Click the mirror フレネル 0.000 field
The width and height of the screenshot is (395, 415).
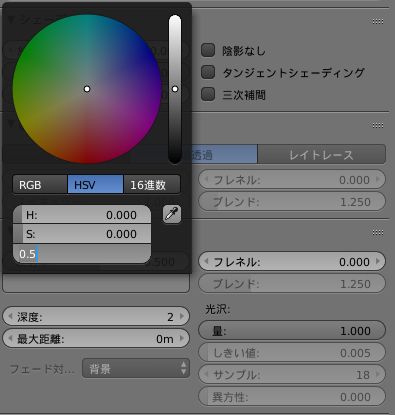pyautogui.click(x=292, y=262)
